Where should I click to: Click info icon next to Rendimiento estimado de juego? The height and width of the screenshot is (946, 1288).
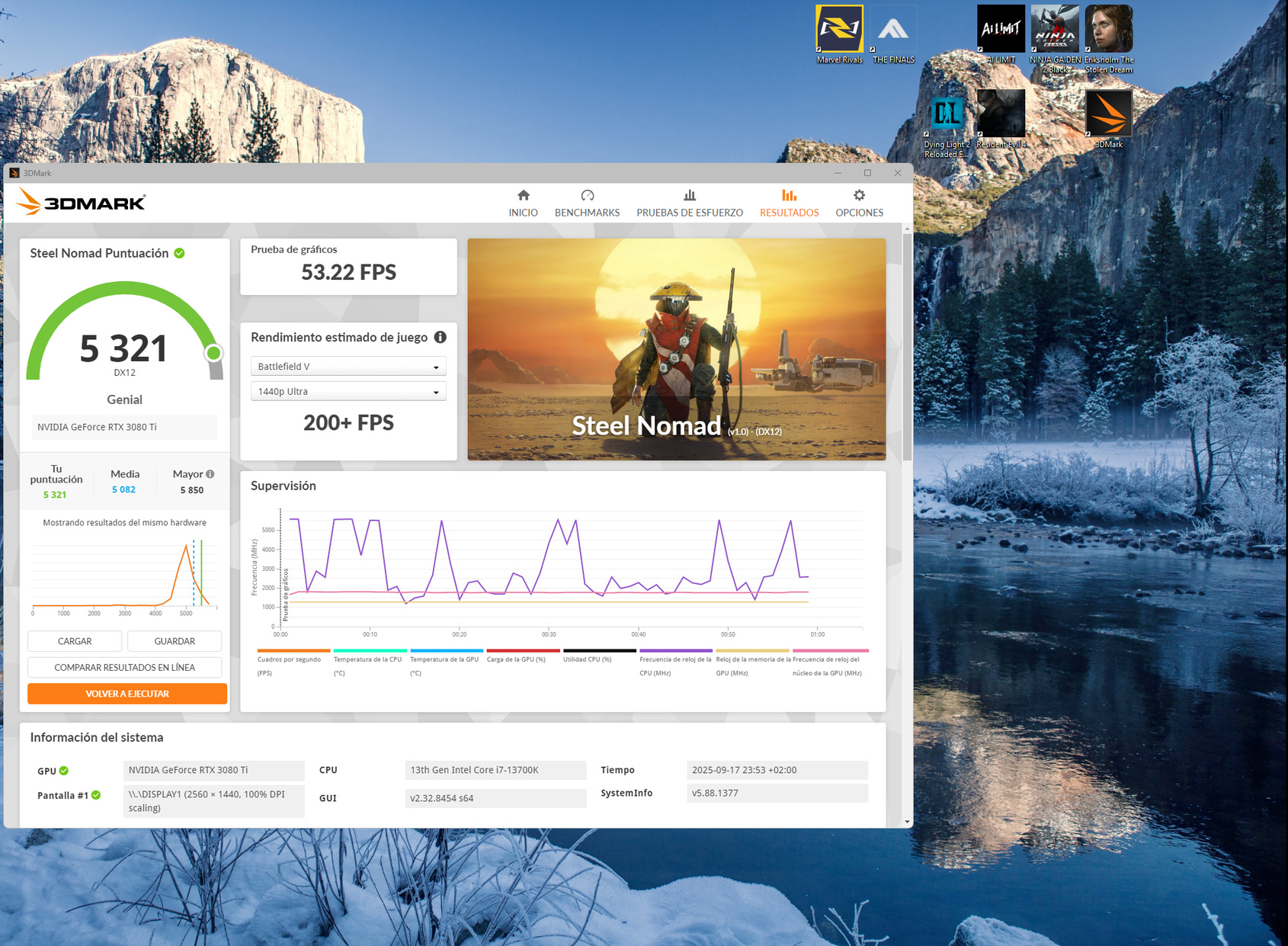441,337
